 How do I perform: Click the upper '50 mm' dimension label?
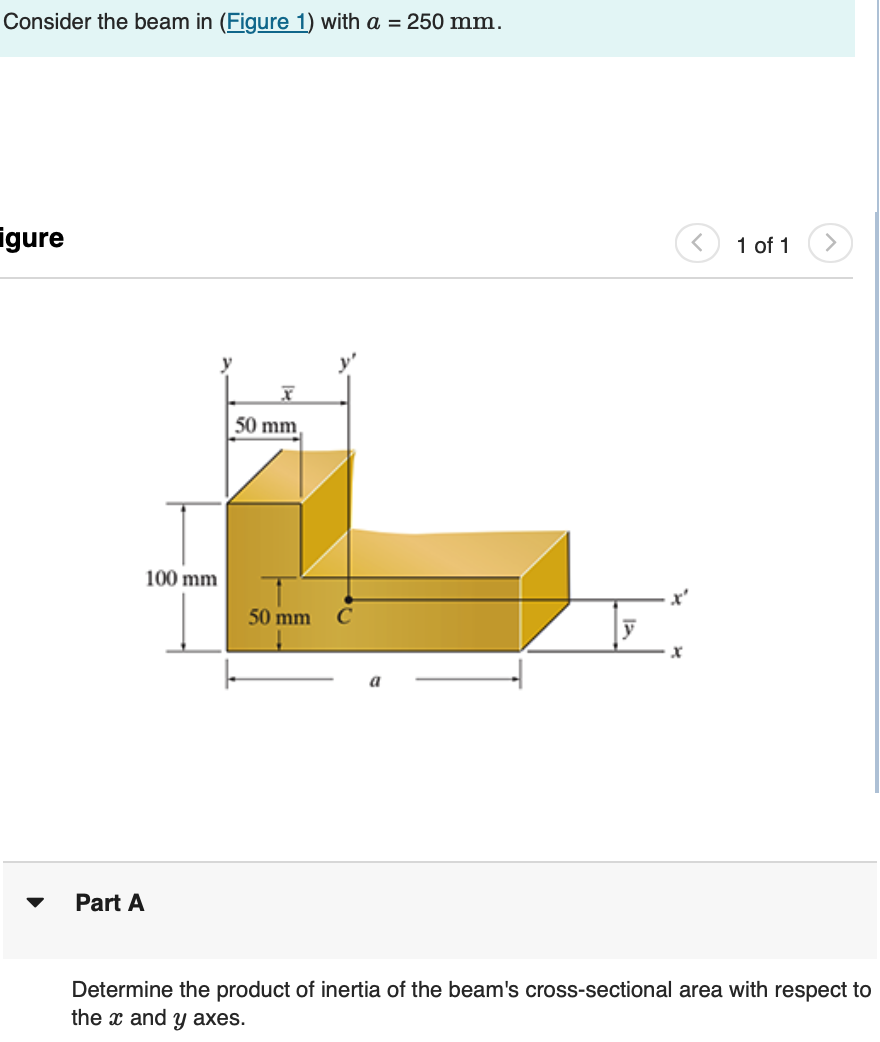point(263,426)
